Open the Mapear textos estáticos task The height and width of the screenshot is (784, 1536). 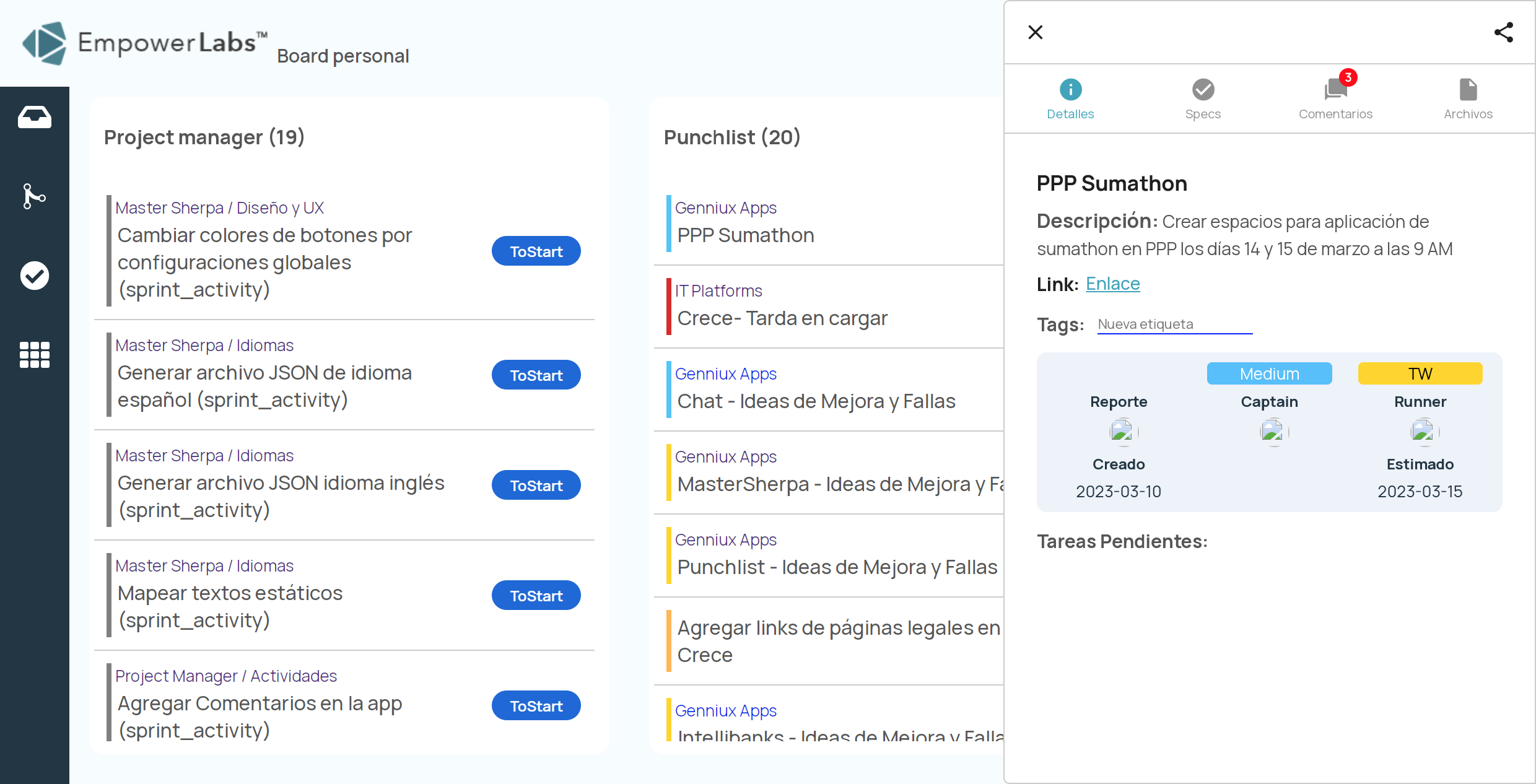230,607
